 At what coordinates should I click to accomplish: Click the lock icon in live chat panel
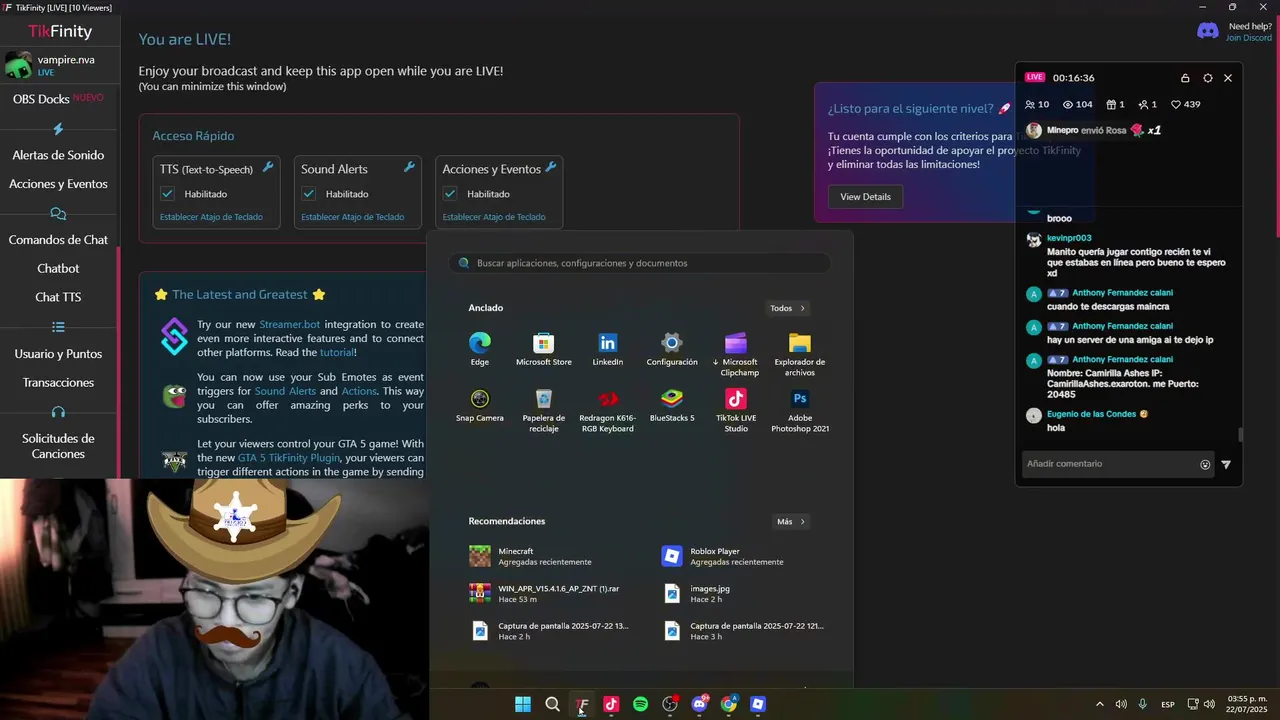coord(1185,78)
